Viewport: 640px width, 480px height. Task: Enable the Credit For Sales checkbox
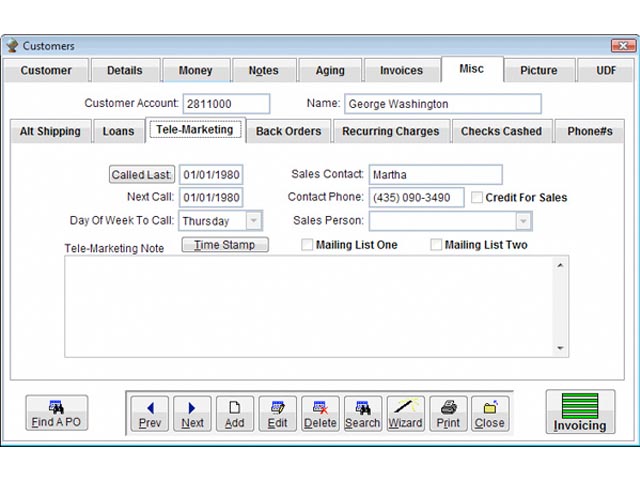476,198
